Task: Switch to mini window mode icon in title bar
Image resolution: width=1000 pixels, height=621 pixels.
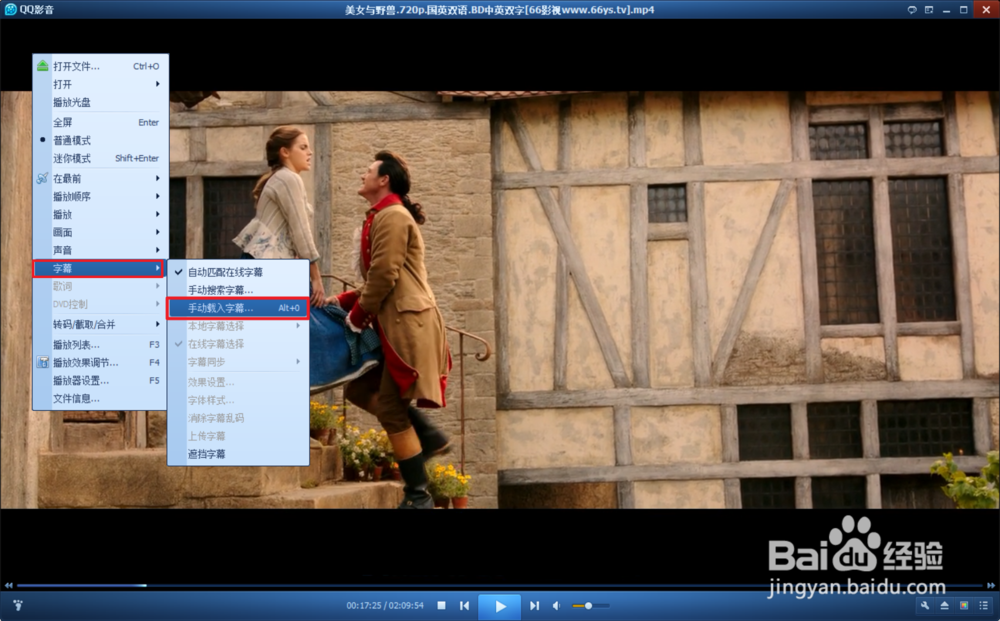Action: (929, 10)
